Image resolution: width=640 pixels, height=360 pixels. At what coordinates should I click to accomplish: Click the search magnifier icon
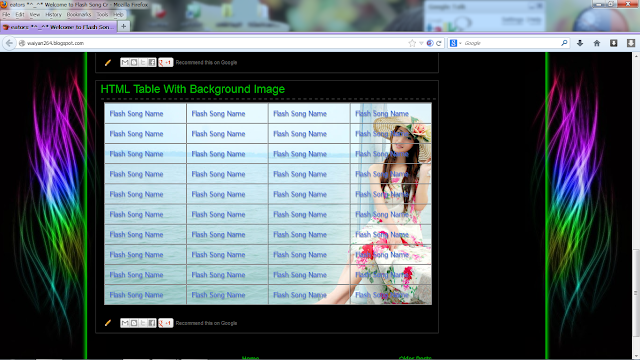pyautogui.click(x=564, y=43)
